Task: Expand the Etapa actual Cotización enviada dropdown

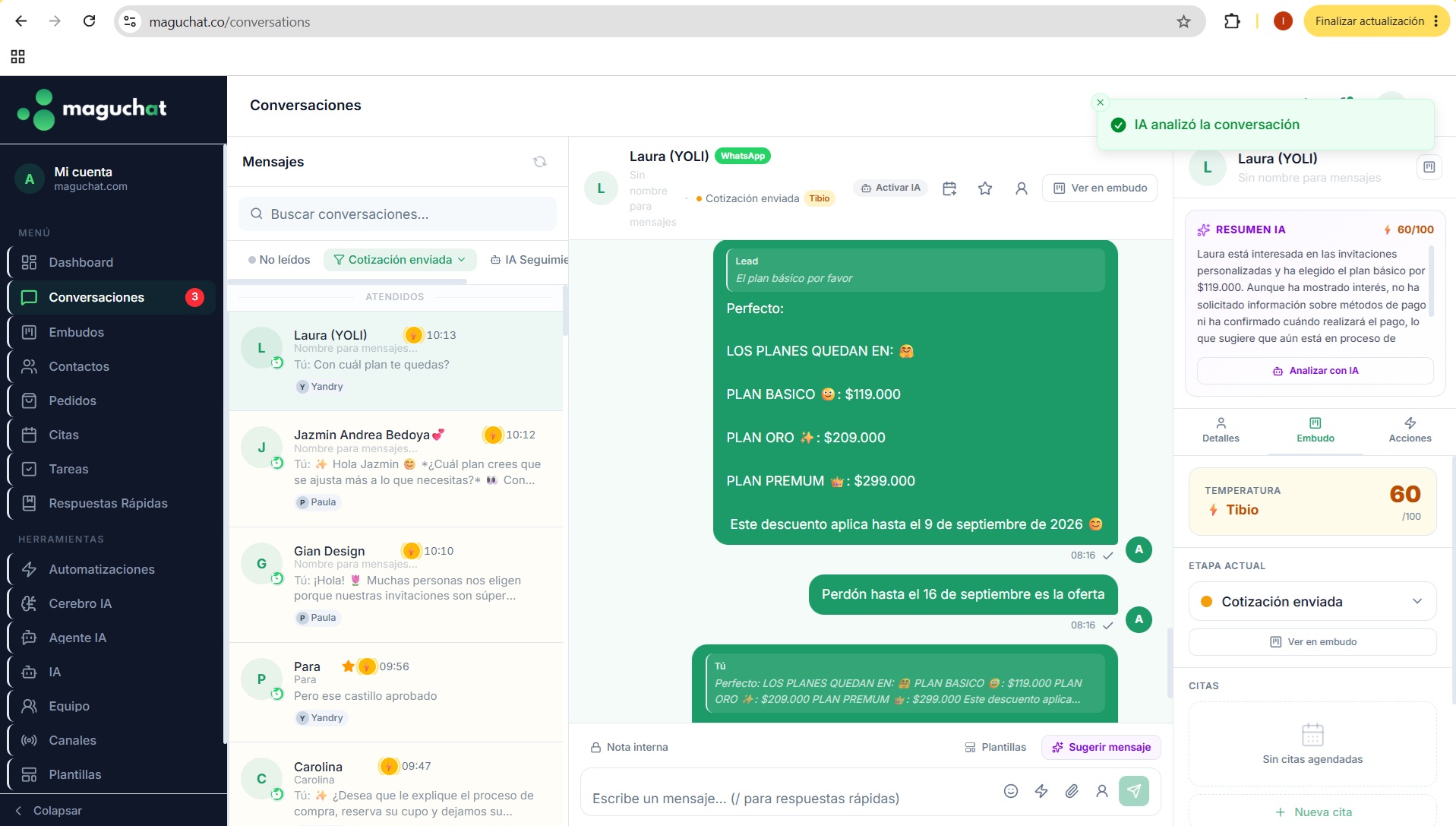Action: [1312, 602]
